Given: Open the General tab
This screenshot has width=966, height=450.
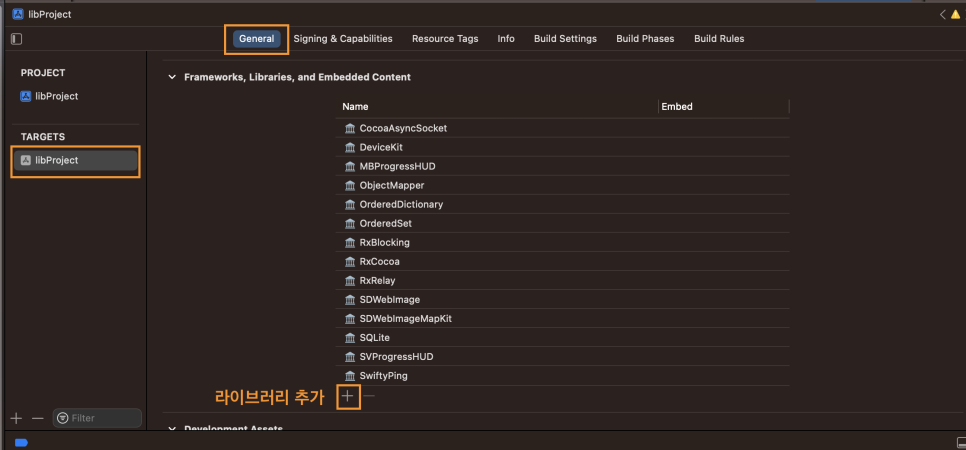Looking at the screenshot, I should (x=256, y=39).
